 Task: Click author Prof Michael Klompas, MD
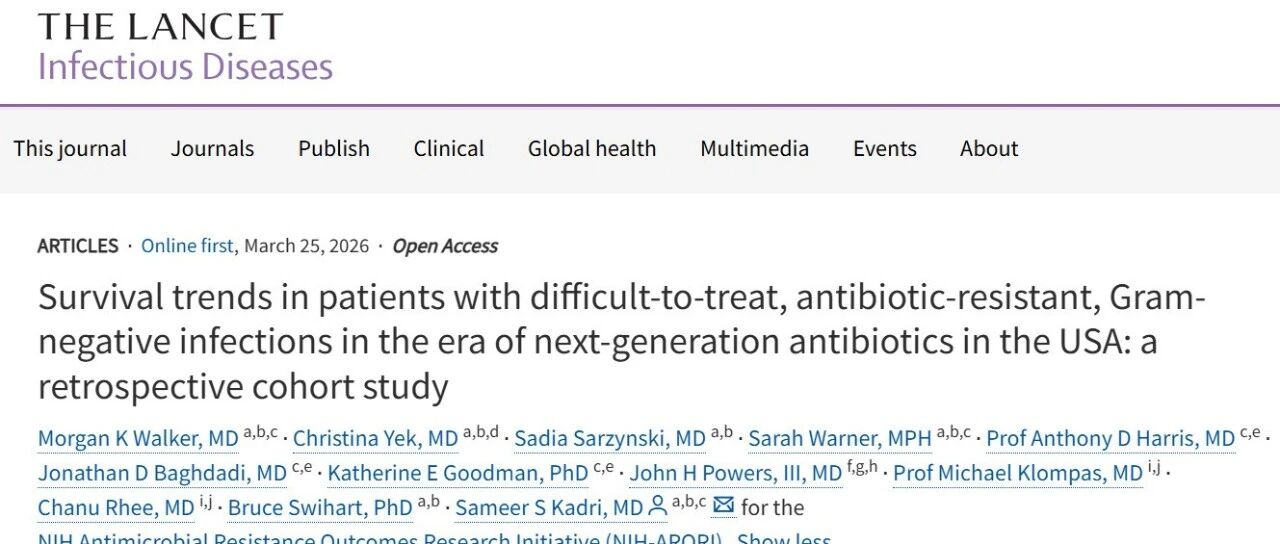tap(1017, 473)
